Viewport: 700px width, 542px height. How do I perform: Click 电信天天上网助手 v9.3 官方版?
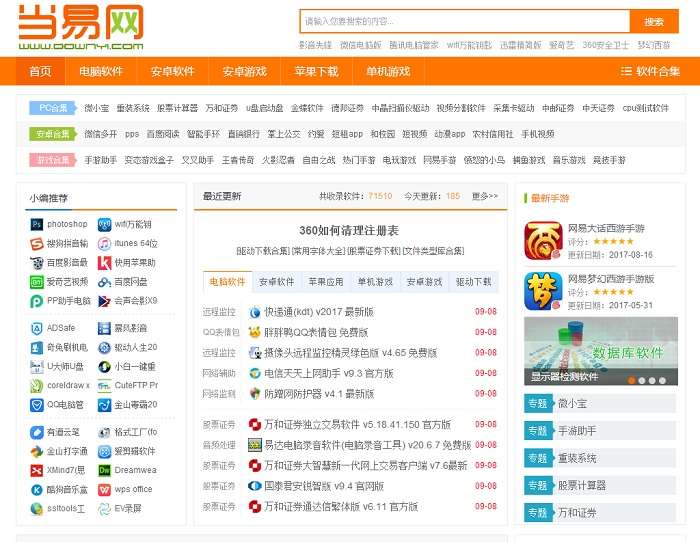329,373
